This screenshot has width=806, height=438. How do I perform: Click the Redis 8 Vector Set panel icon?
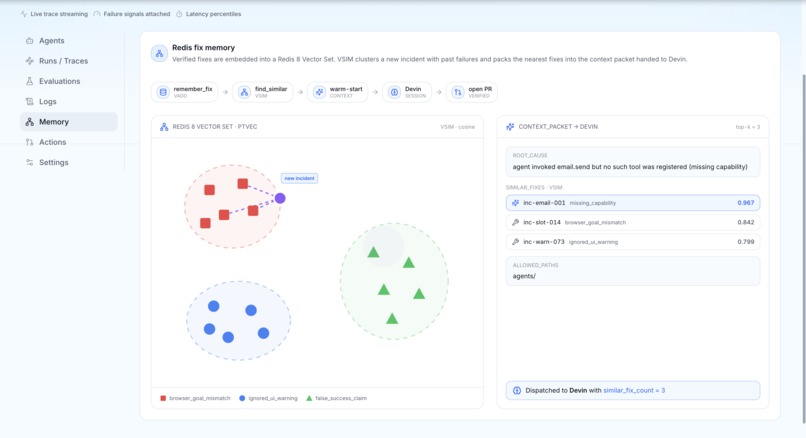164,127
